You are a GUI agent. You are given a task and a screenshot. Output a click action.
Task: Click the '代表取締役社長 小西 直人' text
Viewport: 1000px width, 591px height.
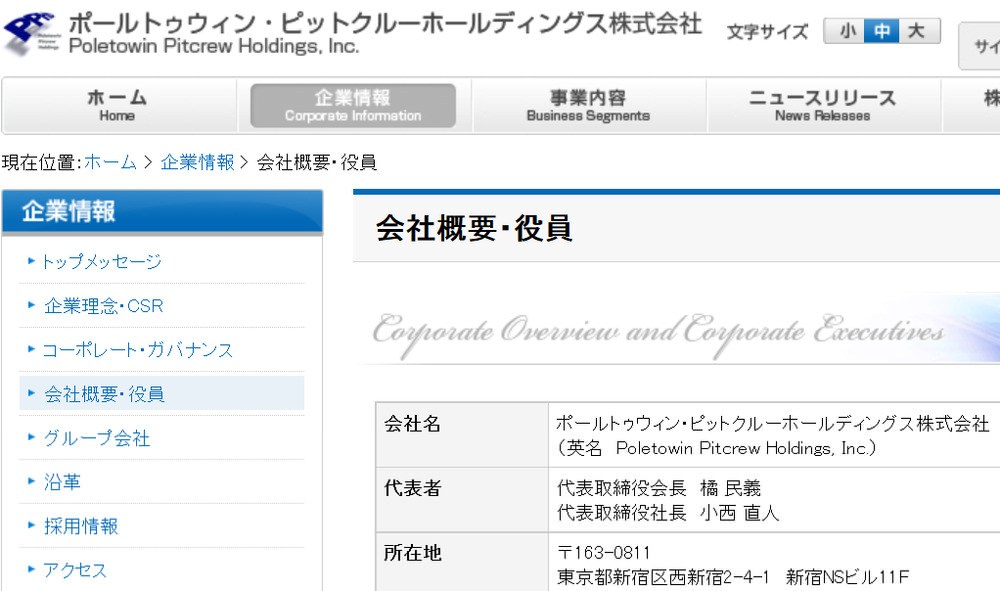[x=668, y=513]
